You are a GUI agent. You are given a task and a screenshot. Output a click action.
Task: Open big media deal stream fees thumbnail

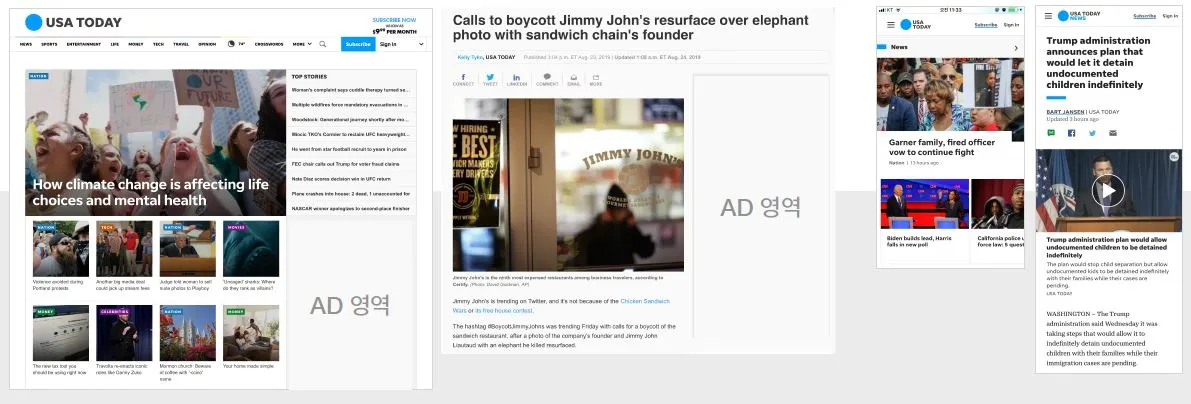124,249
